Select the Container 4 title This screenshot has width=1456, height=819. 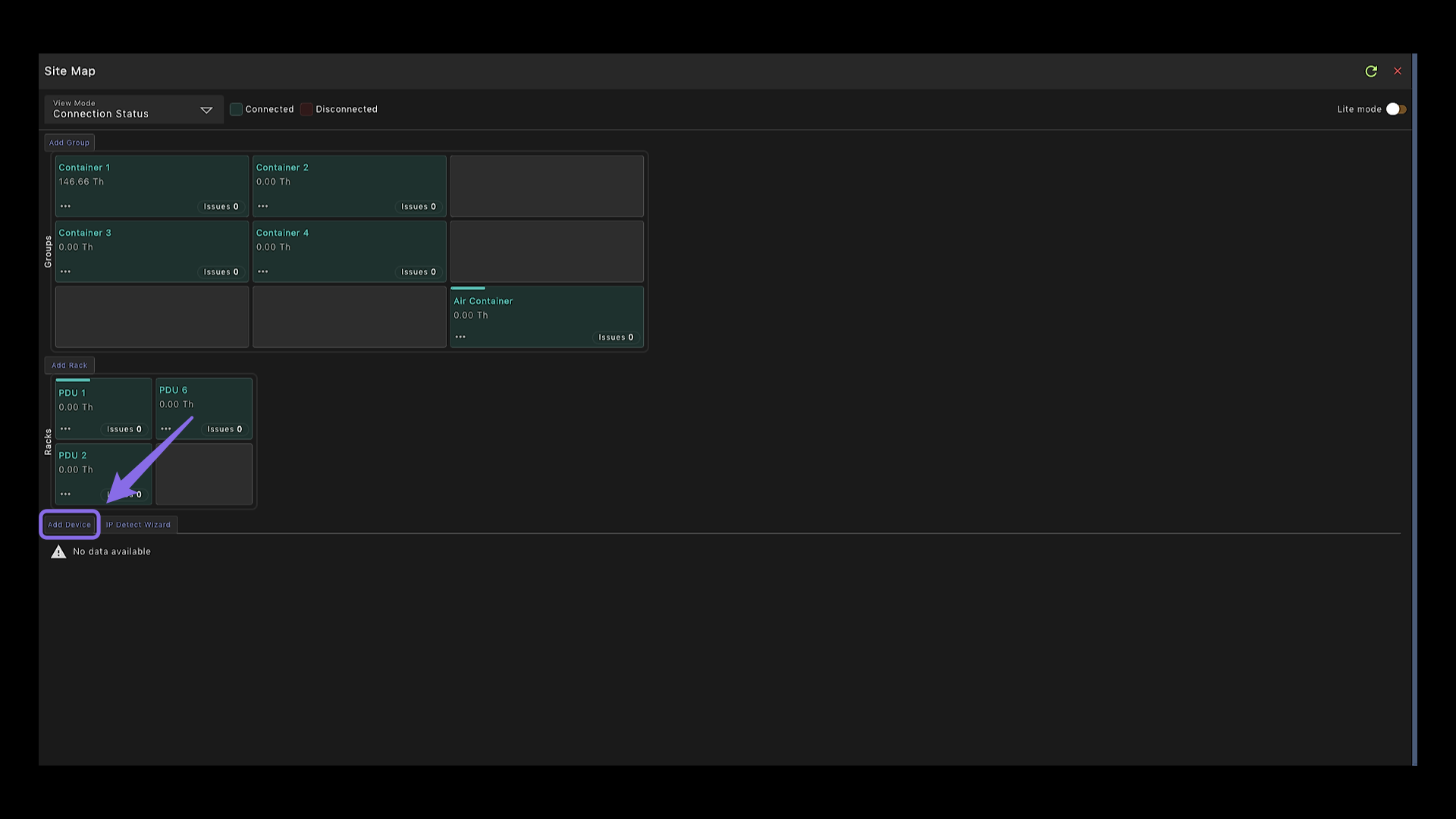[282, 233]
